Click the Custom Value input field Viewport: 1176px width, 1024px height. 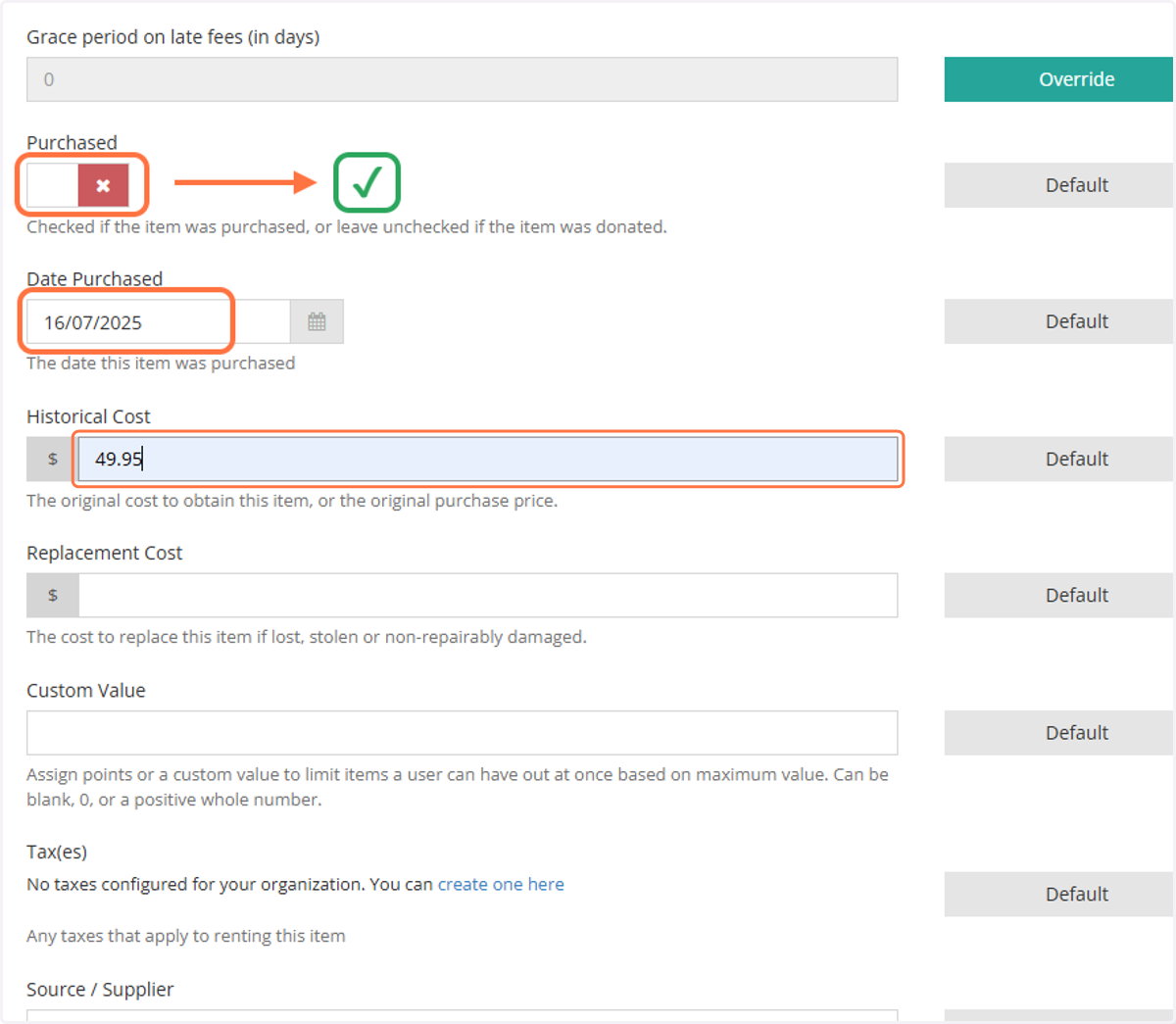(x=462, y=733)
